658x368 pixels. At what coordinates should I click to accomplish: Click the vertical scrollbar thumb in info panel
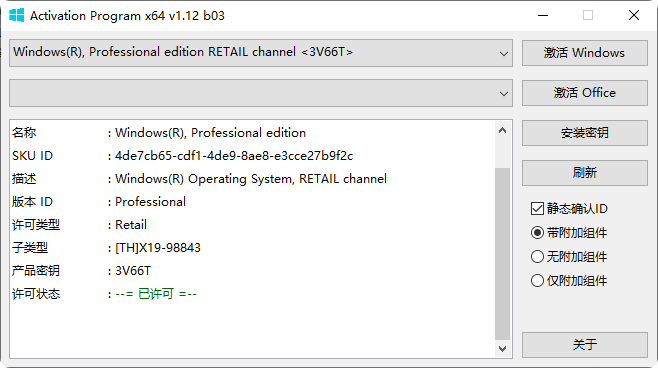click(502, 254)
